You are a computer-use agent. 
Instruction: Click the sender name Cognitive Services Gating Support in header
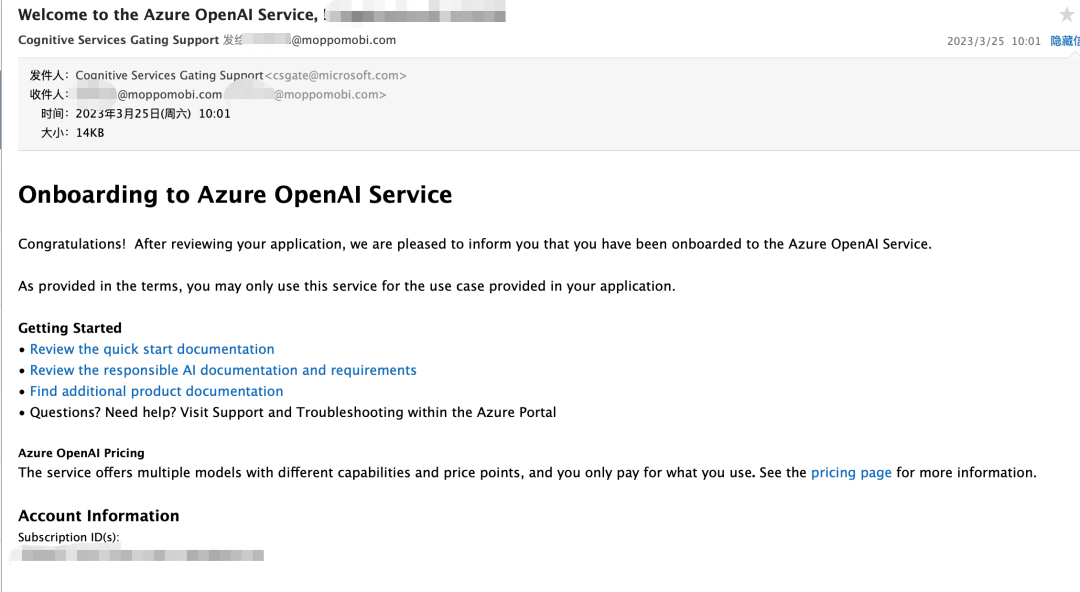[x=118, y=40]
